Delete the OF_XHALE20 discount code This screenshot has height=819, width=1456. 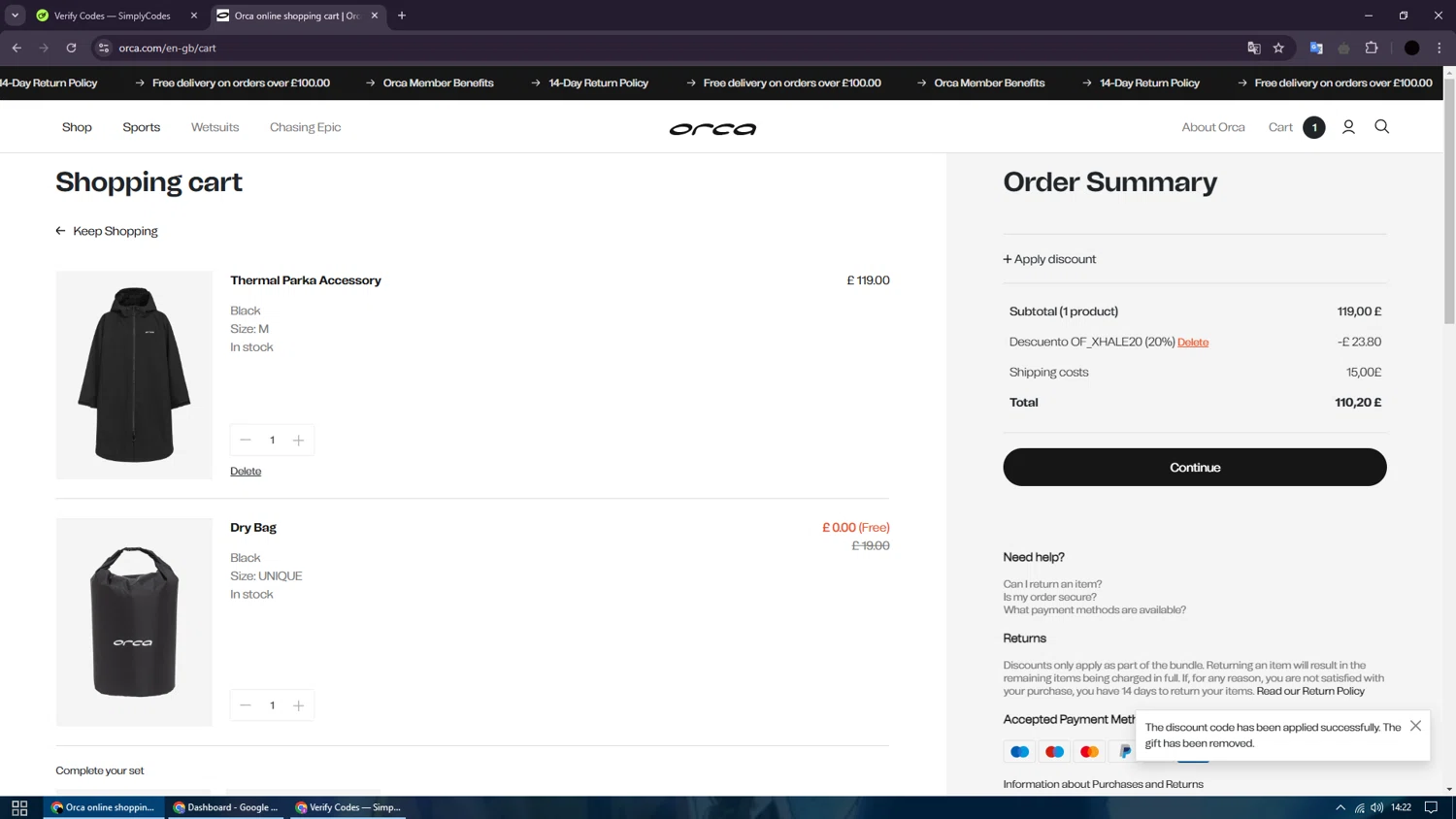[1193, 343]
